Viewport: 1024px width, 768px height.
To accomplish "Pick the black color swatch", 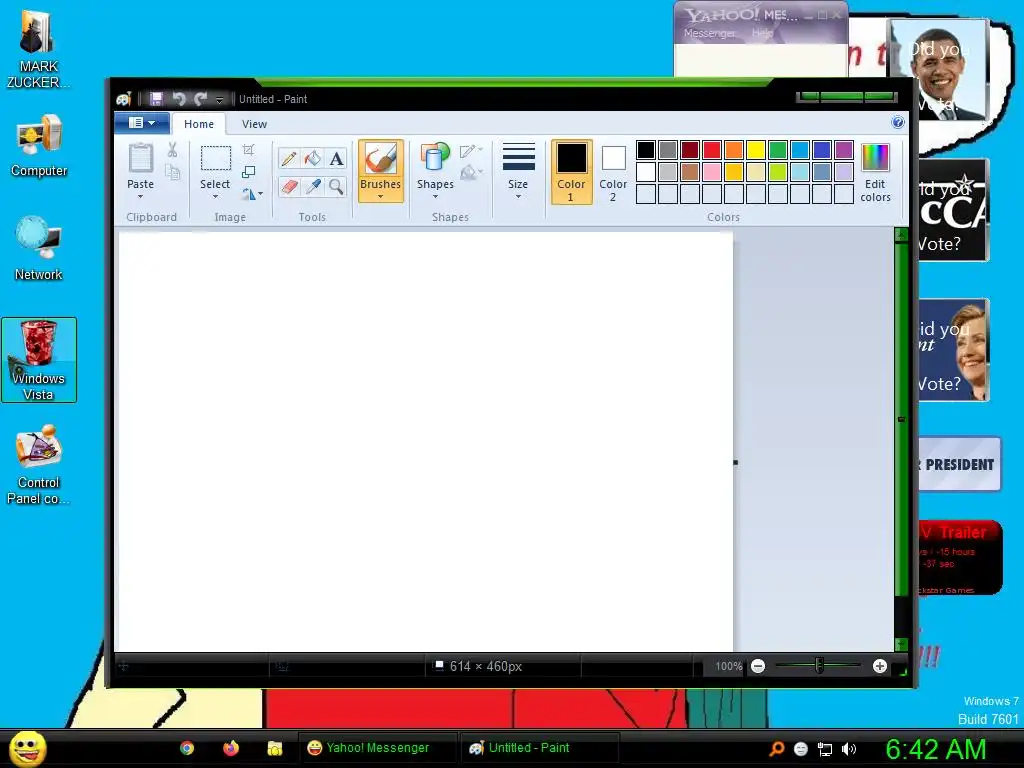I will point(645,150).
